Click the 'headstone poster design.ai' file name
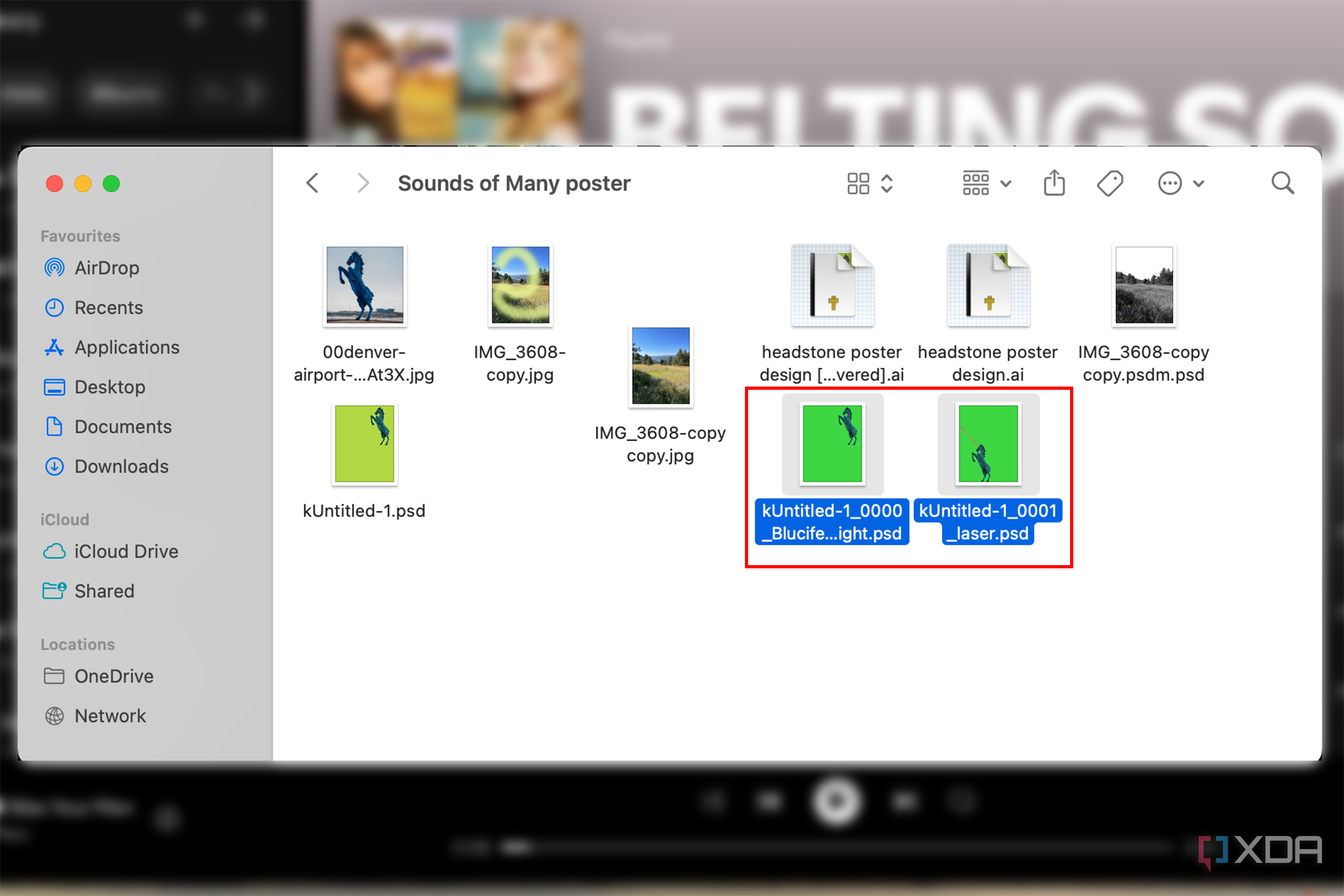This screenshot has width=1344, height=896. click(x=988, y=363)
